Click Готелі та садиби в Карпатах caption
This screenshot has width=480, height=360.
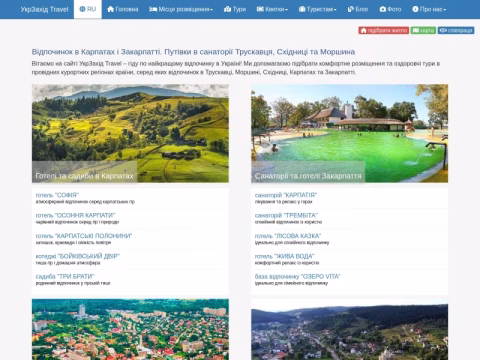[x=84, y=176]
